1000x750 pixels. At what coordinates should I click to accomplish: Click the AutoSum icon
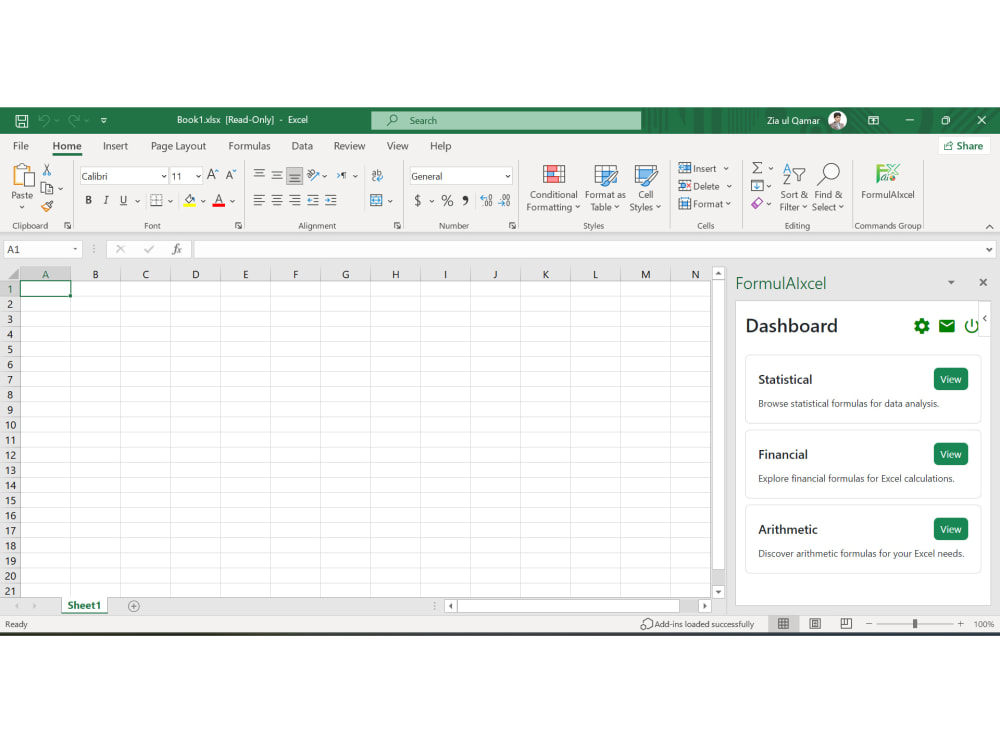[x=756, y=168]
